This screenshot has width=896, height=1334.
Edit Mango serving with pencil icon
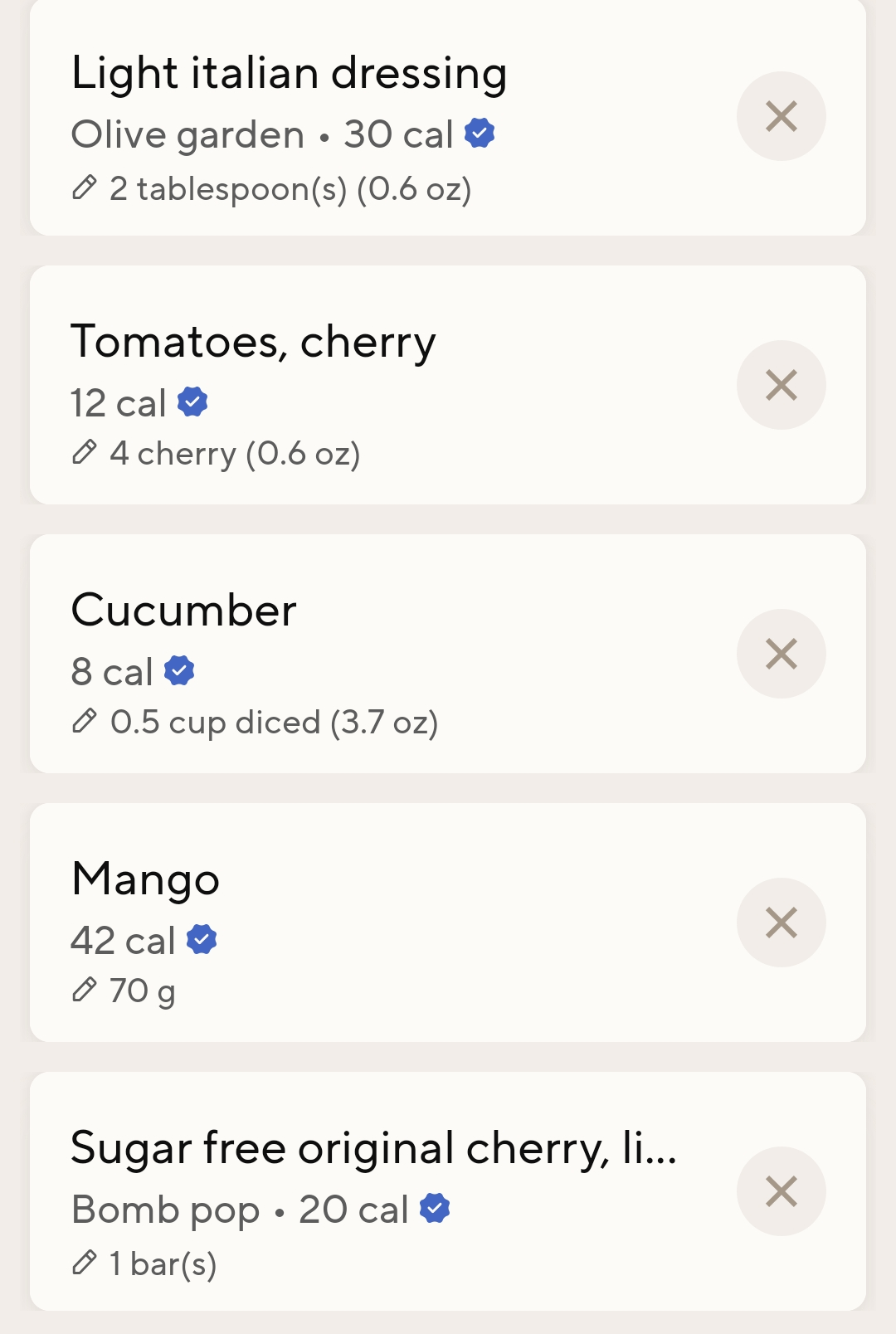tap(85, 990)
